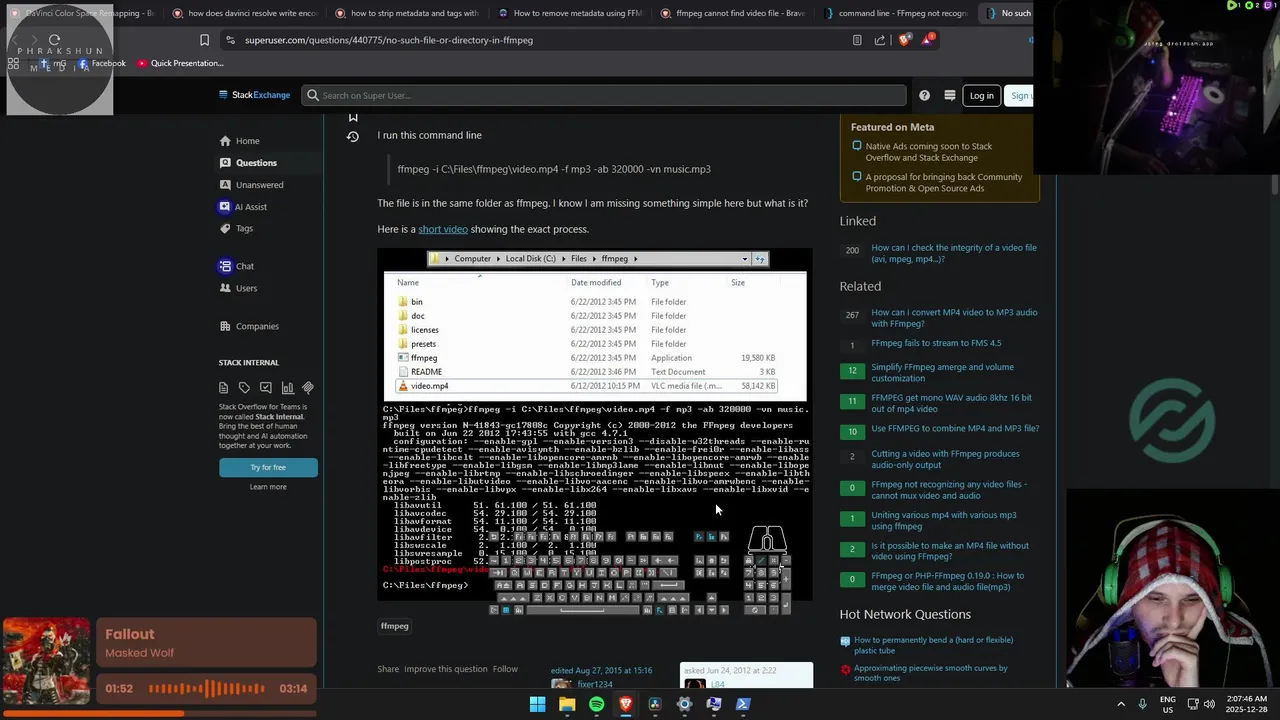
Task: Click the site info icon in address bar
Action: (231, 40)
